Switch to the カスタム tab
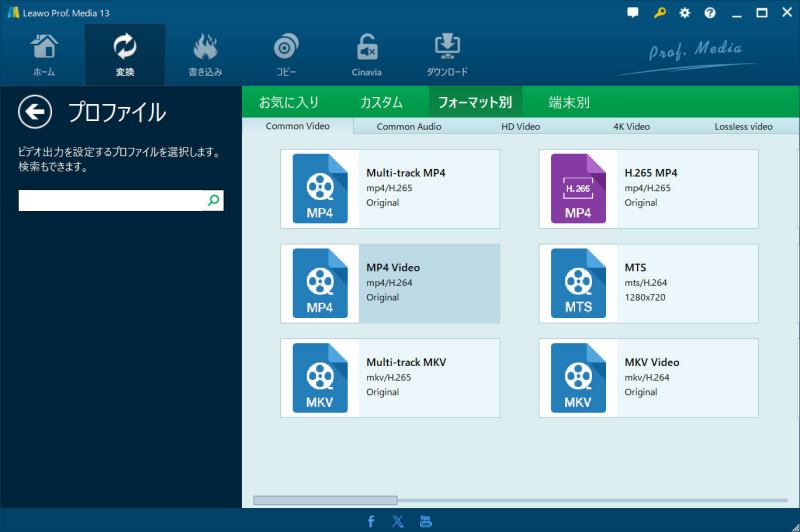Image resolution: width=800 pixels, height=532 pixels. tap(381, 102)
